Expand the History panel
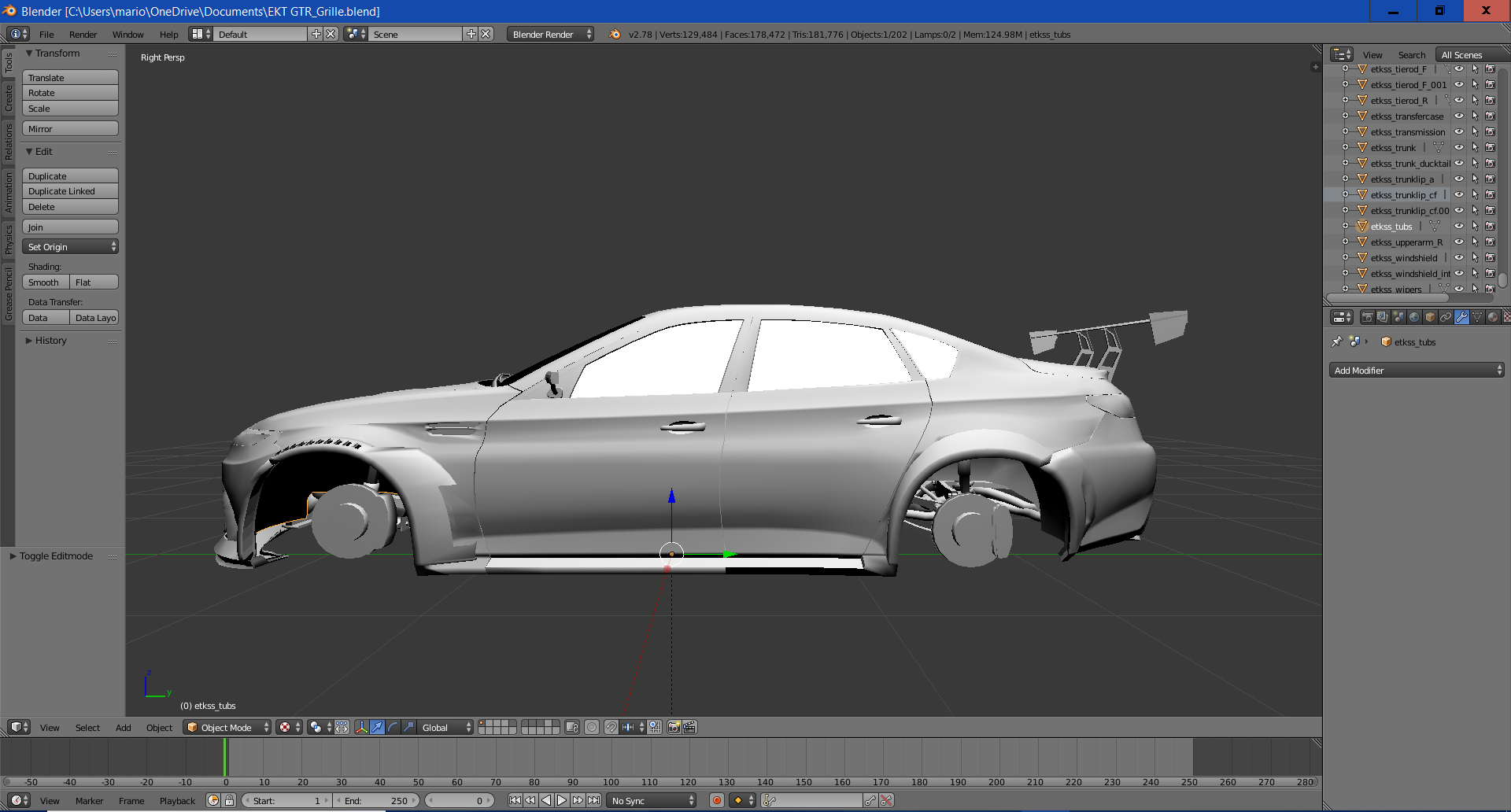The height and width of the screenshot is (812, 1511). coord(50,341)
